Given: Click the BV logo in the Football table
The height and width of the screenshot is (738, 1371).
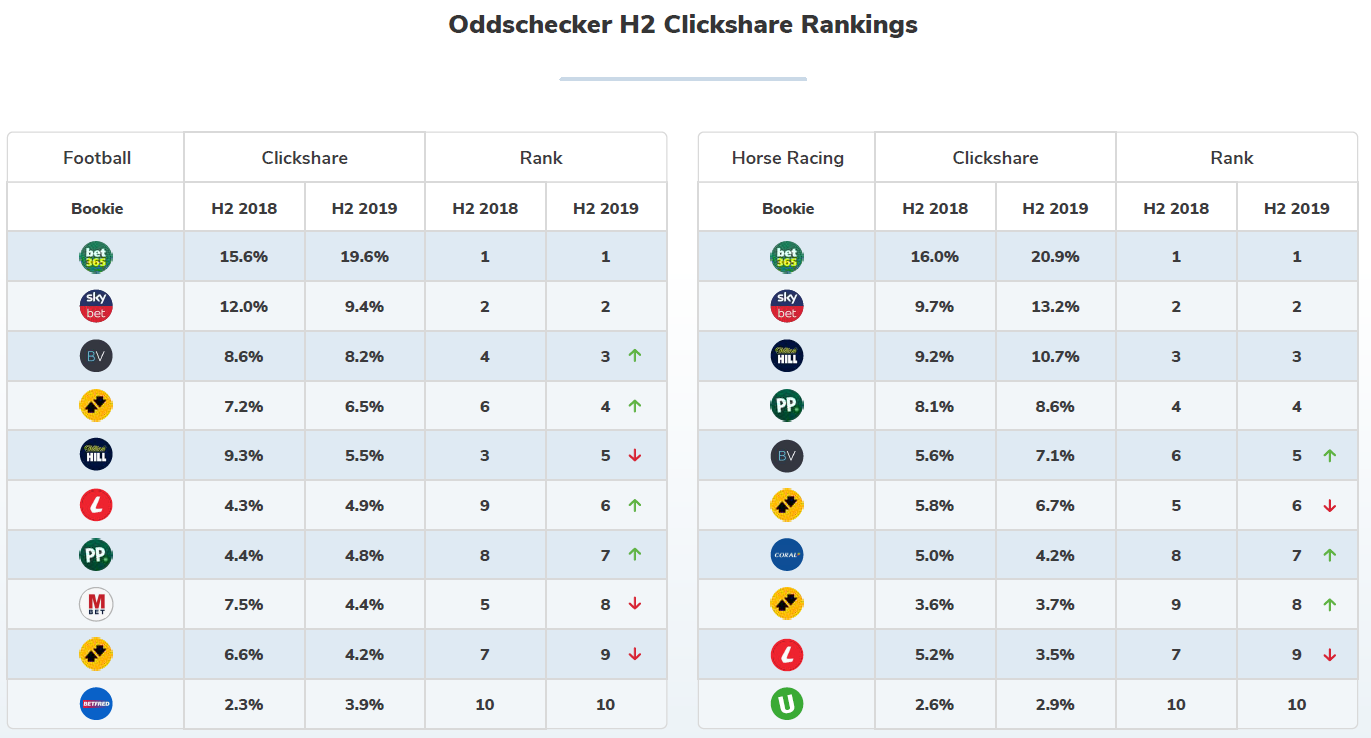Looking at the screenshot, I should point(96,356).
